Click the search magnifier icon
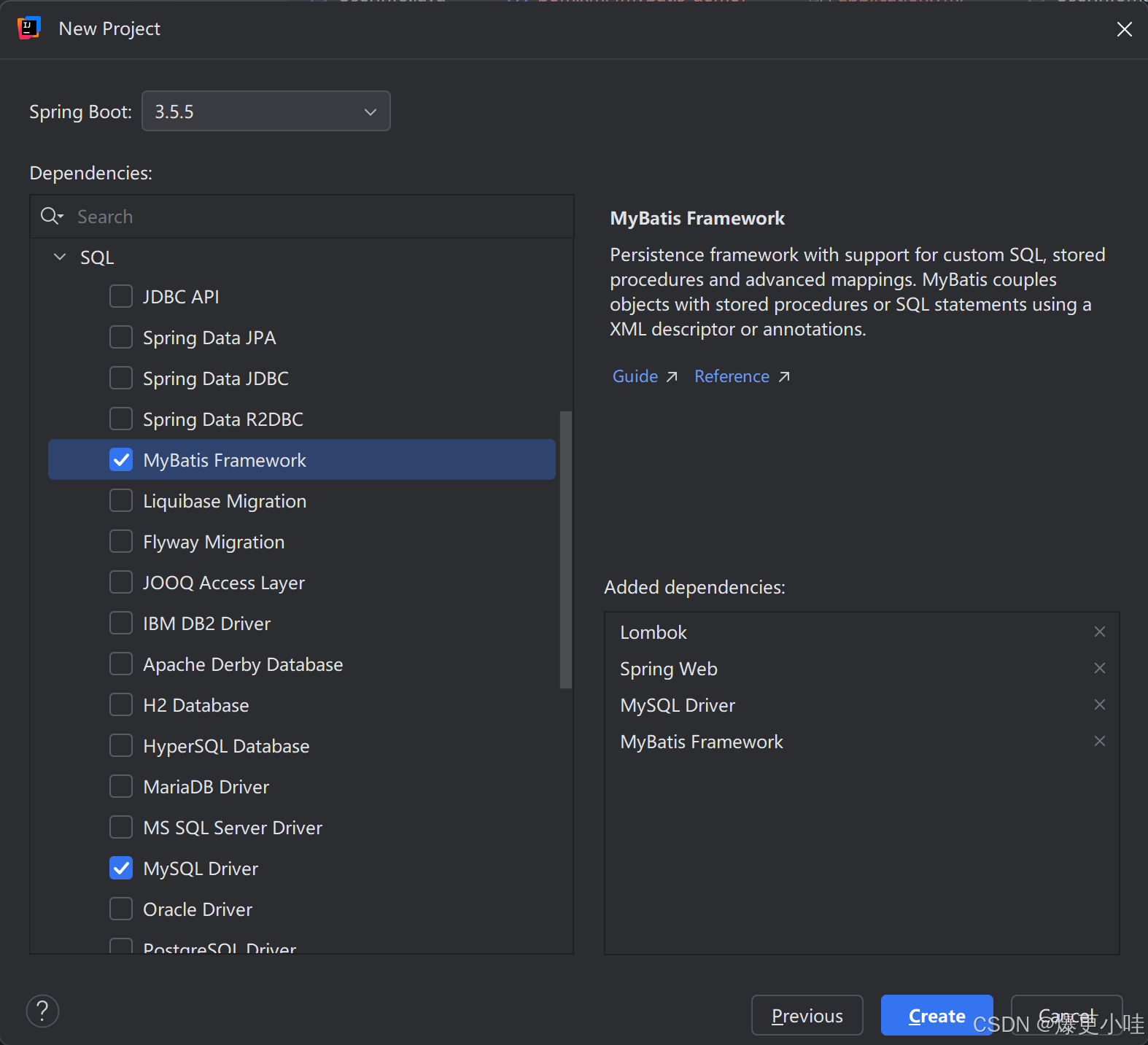Screen dimensions: 1148x1045 click(52, 216)
